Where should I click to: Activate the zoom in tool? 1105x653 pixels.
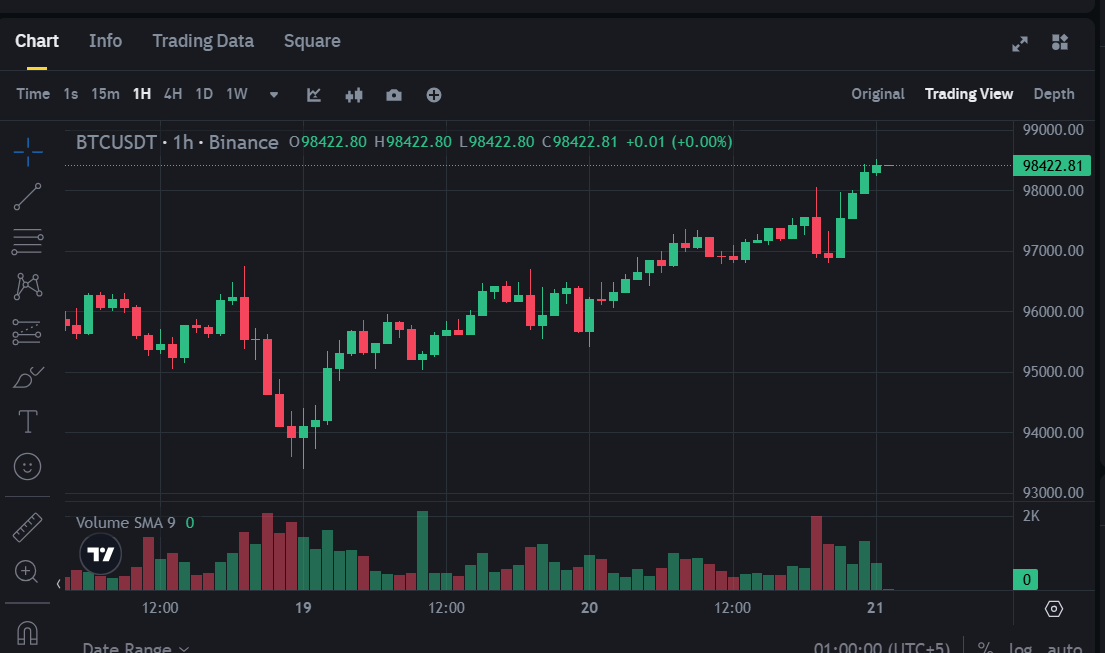pyautogui.click(x=26, y=571)
